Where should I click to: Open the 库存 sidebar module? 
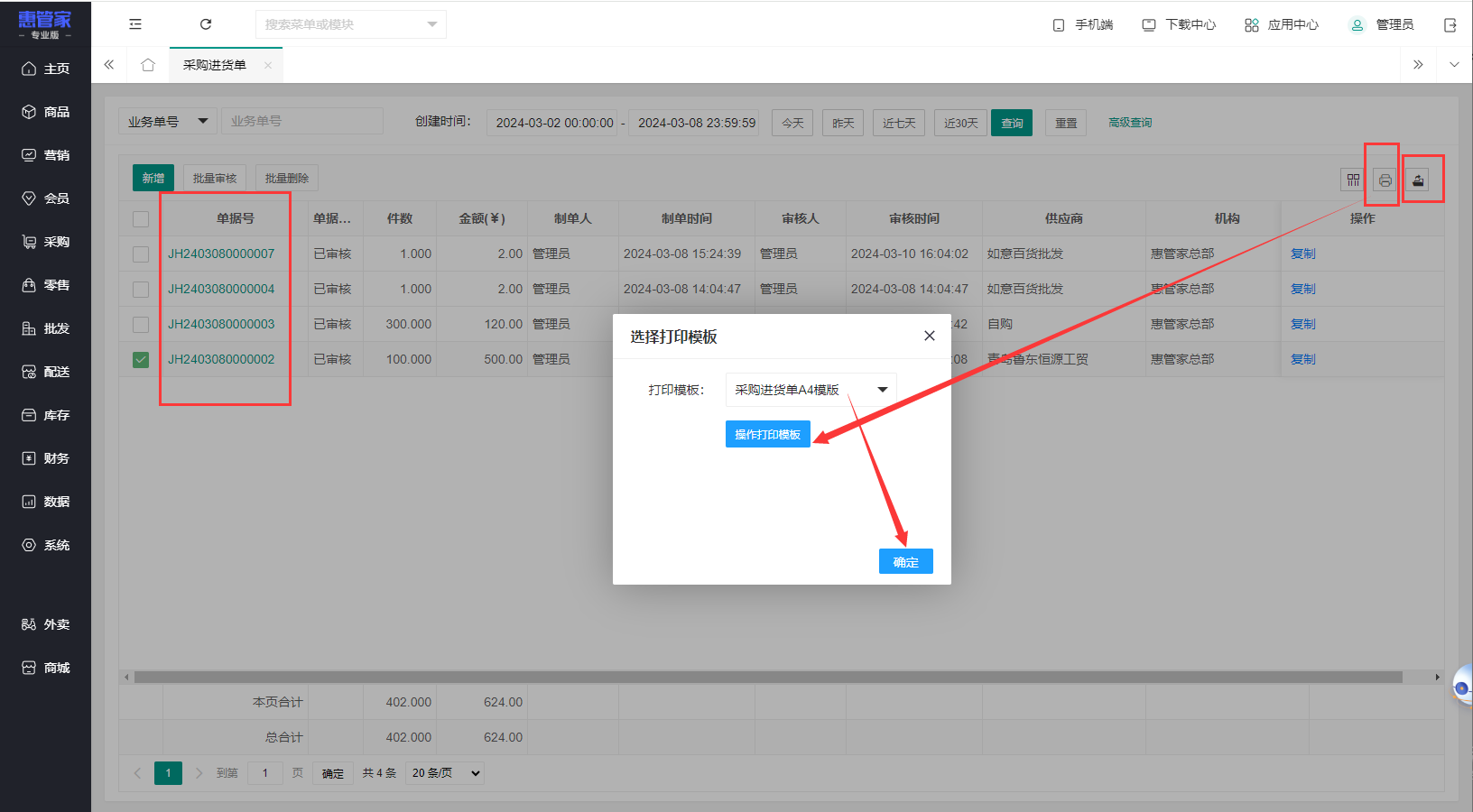click(45, 415)
